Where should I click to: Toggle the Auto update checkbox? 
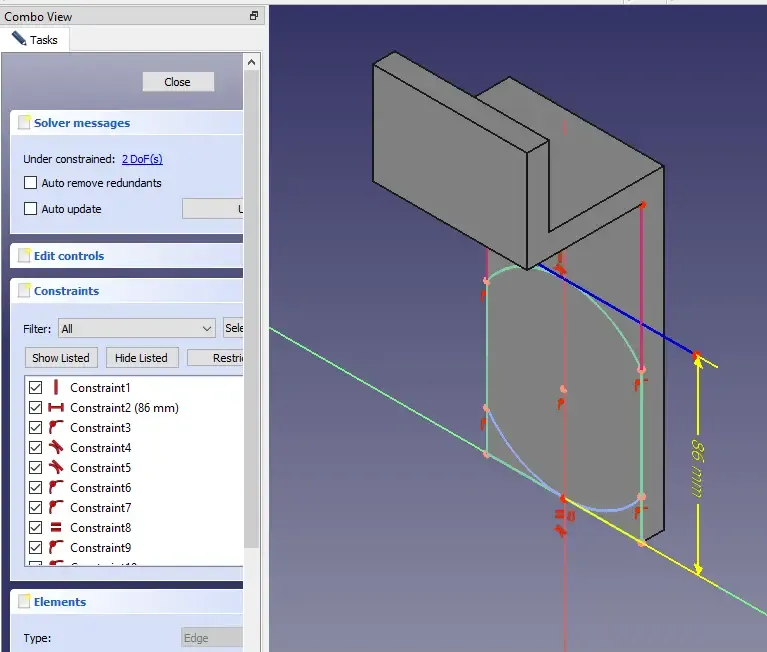pyautogui.click(x=30, y=209)
